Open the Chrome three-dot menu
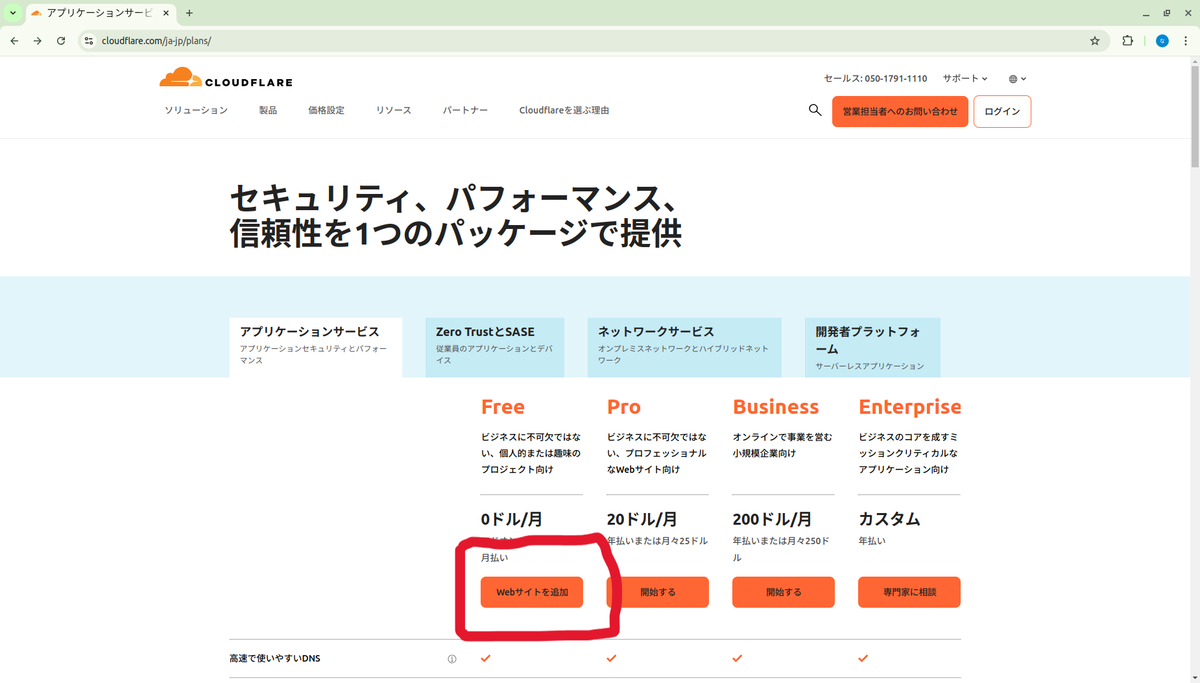The image size is (1200, 683). click(x=1185, y=41)
